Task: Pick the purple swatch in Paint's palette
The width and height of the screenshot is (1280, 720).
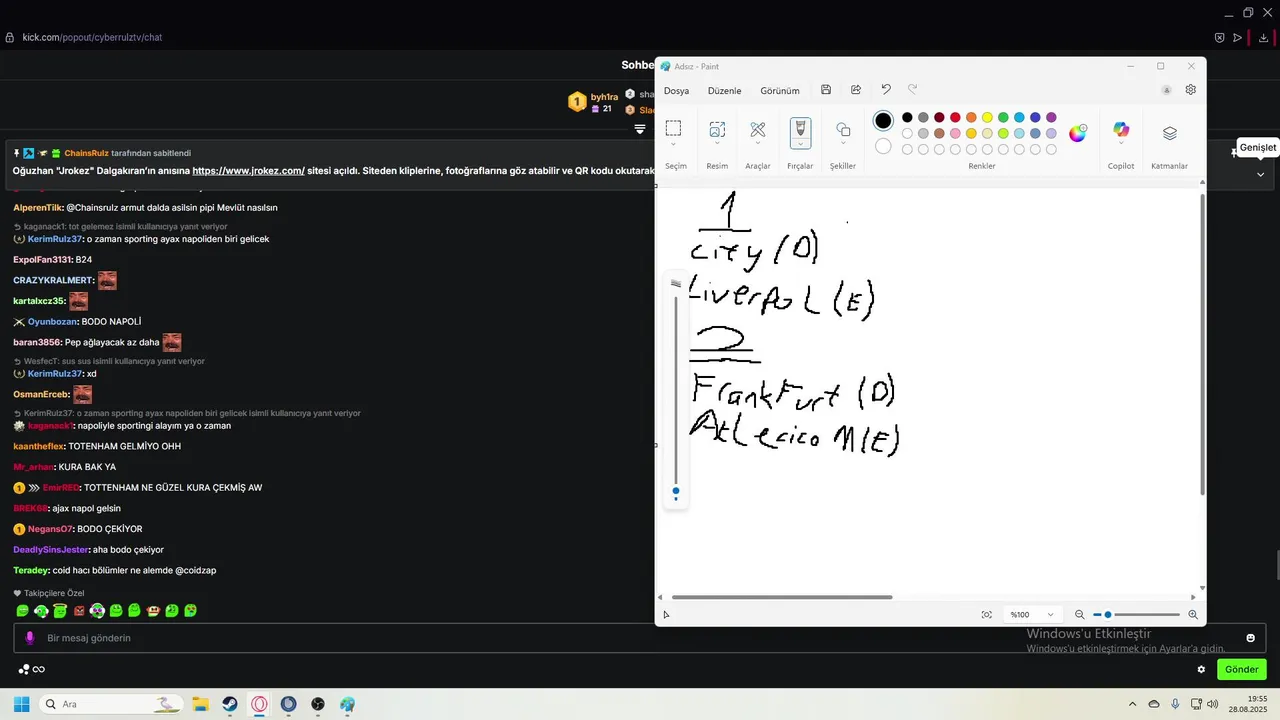Action: pyautogui.click(x=1051, y=118)
